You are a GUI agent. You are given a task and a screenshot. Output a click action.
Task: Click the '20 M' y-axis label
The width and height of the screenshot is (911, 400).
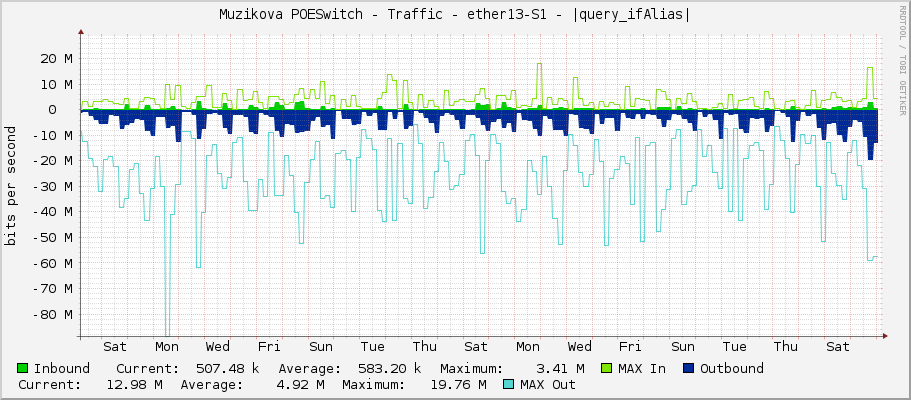click(56, 58)
